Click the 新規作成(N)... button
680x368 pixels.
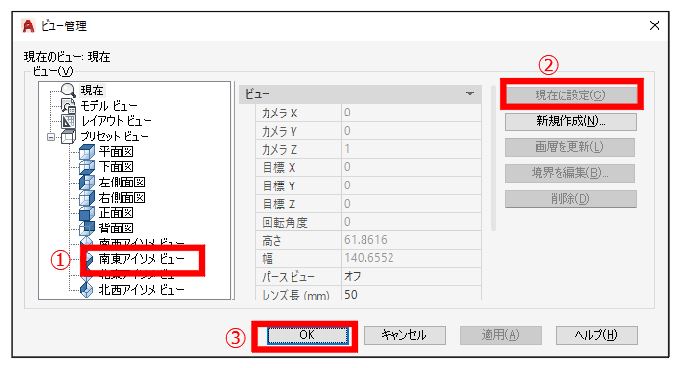[x=571, y=121]
